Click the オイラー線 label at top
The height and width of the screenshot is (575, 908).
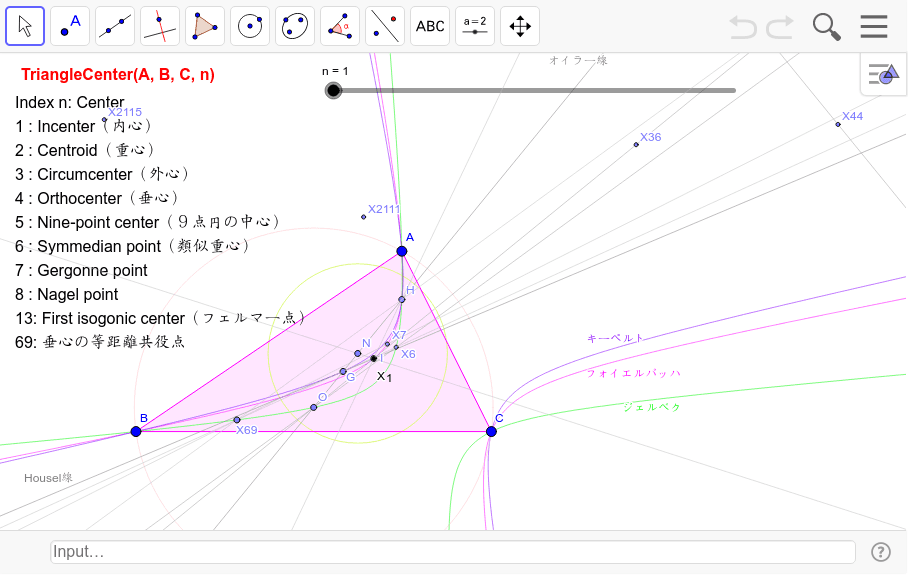tap(578, 60)
